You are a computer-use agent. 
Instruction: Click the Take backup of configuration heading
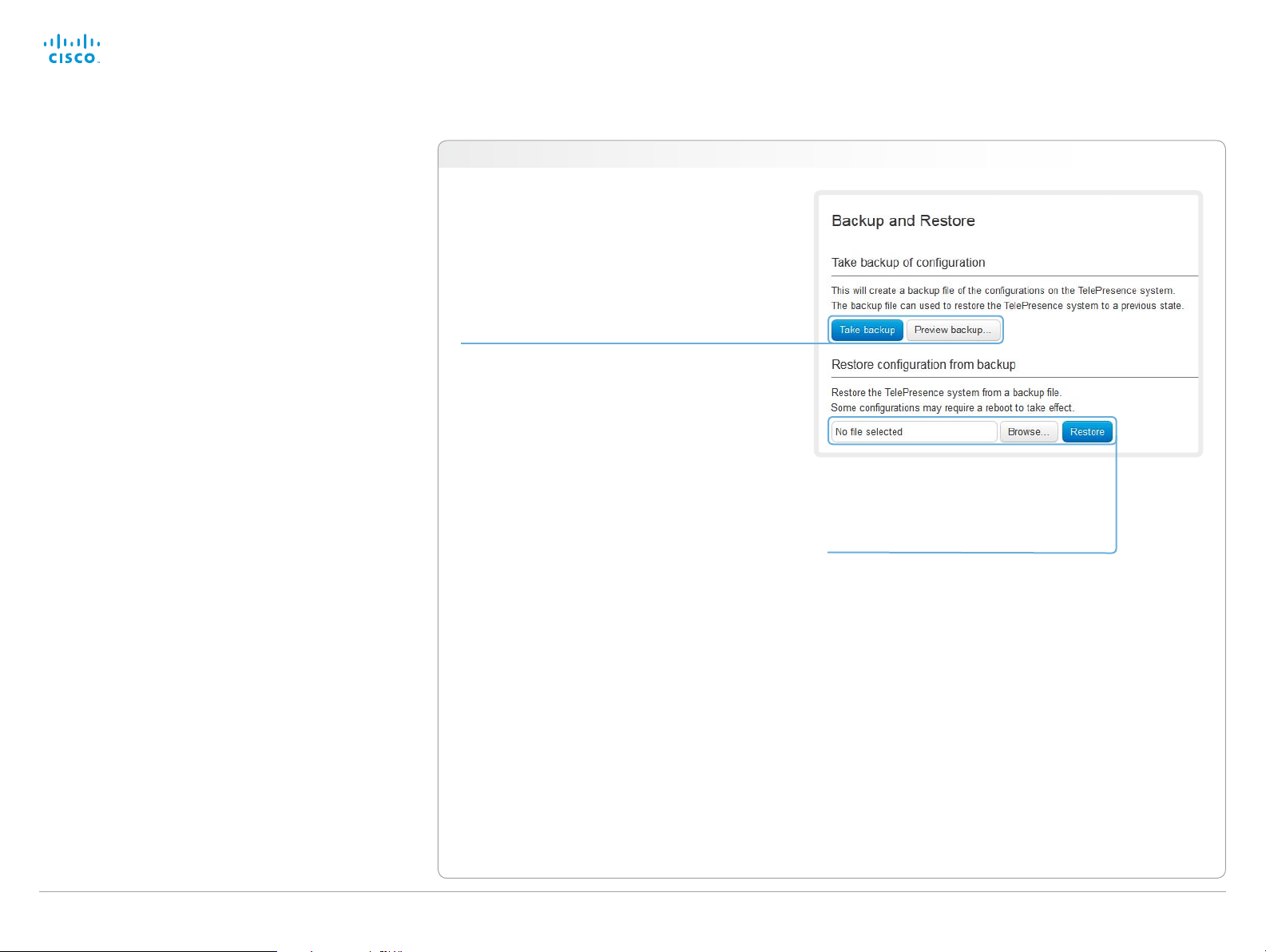coord(908,263)
